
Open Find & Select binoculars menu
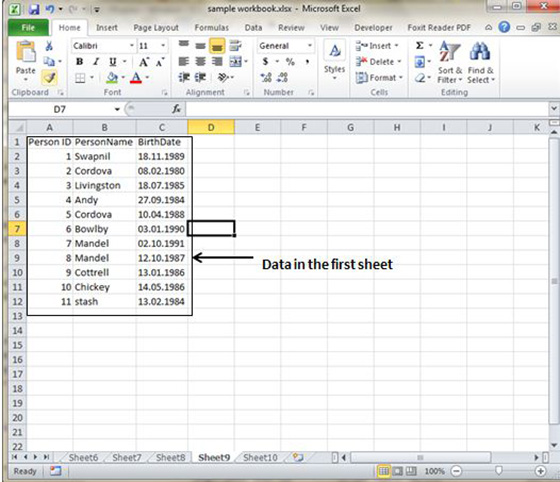tap(480, 62)
